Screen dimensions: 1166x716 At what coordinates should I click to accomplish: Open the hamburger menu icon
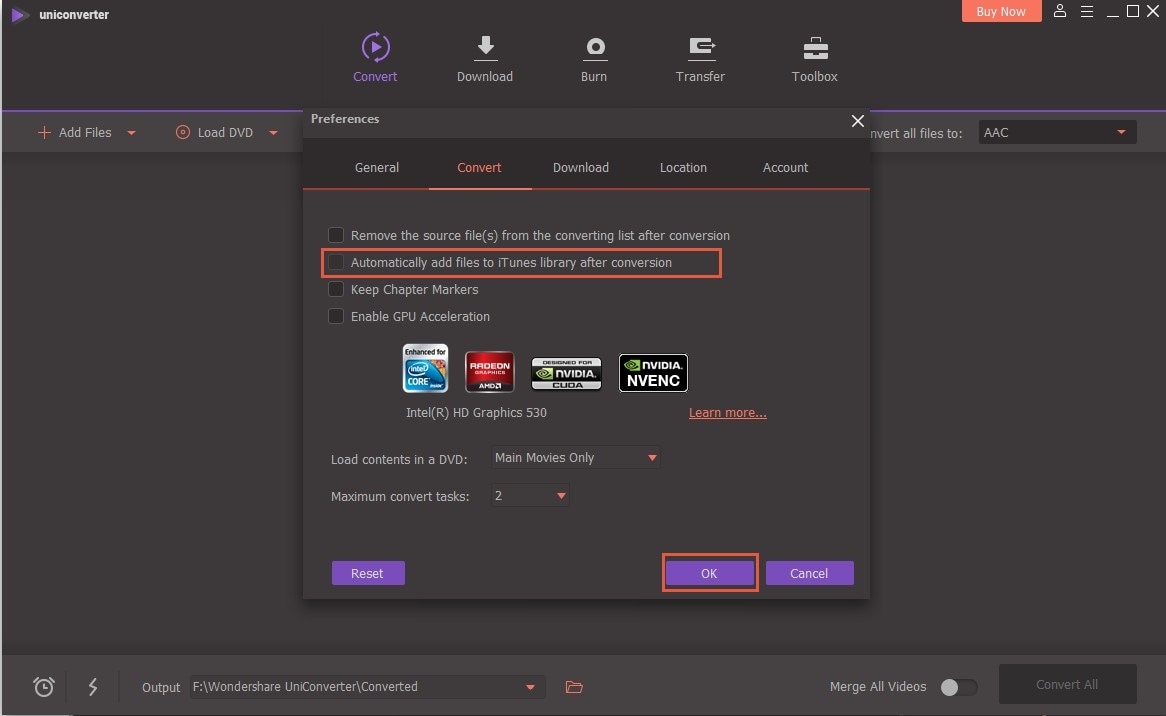tap(1086, 11)
